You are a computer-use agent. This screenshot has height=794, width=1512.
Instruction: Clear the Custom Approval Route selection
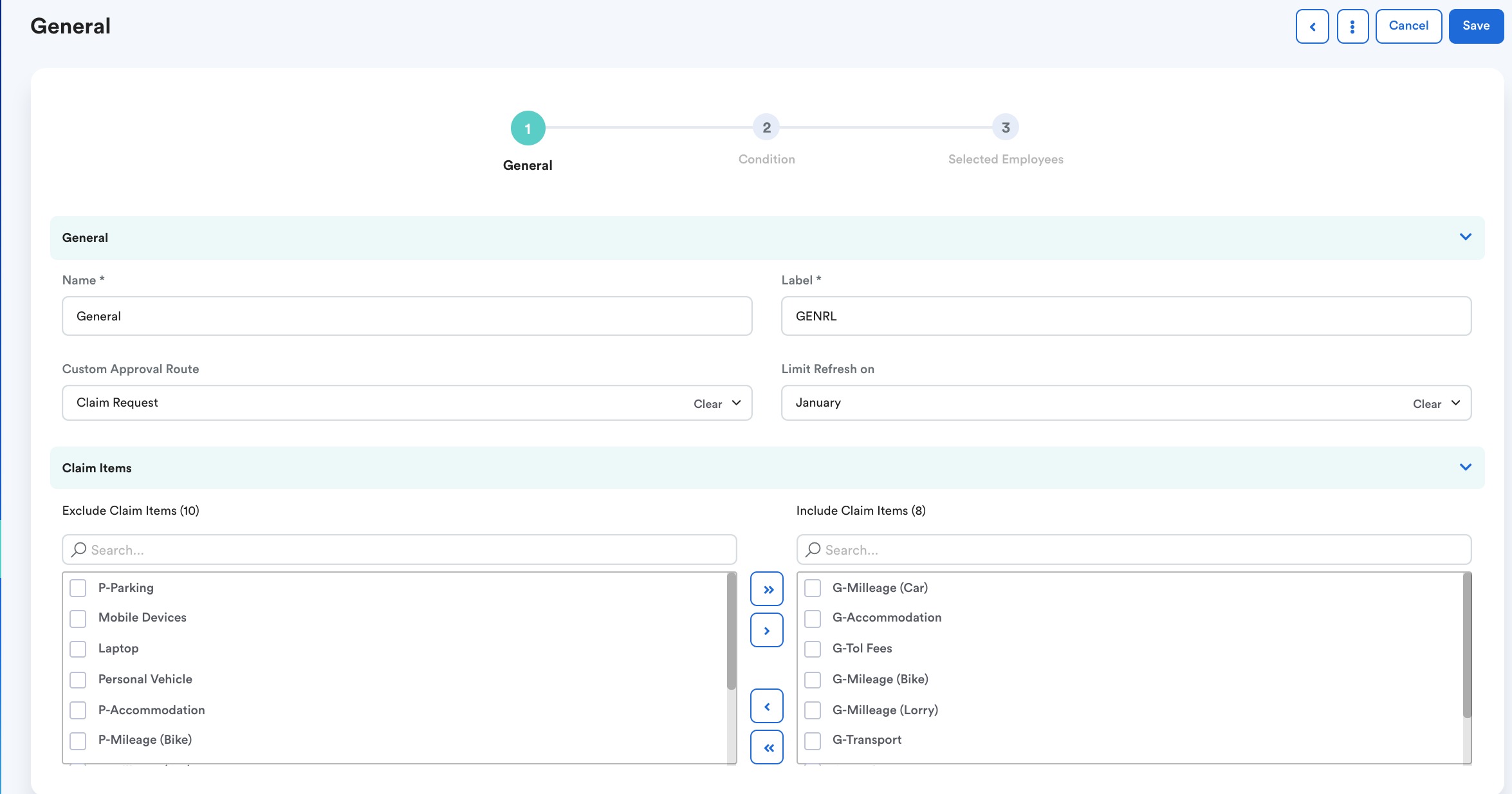[x=708, y=403]
